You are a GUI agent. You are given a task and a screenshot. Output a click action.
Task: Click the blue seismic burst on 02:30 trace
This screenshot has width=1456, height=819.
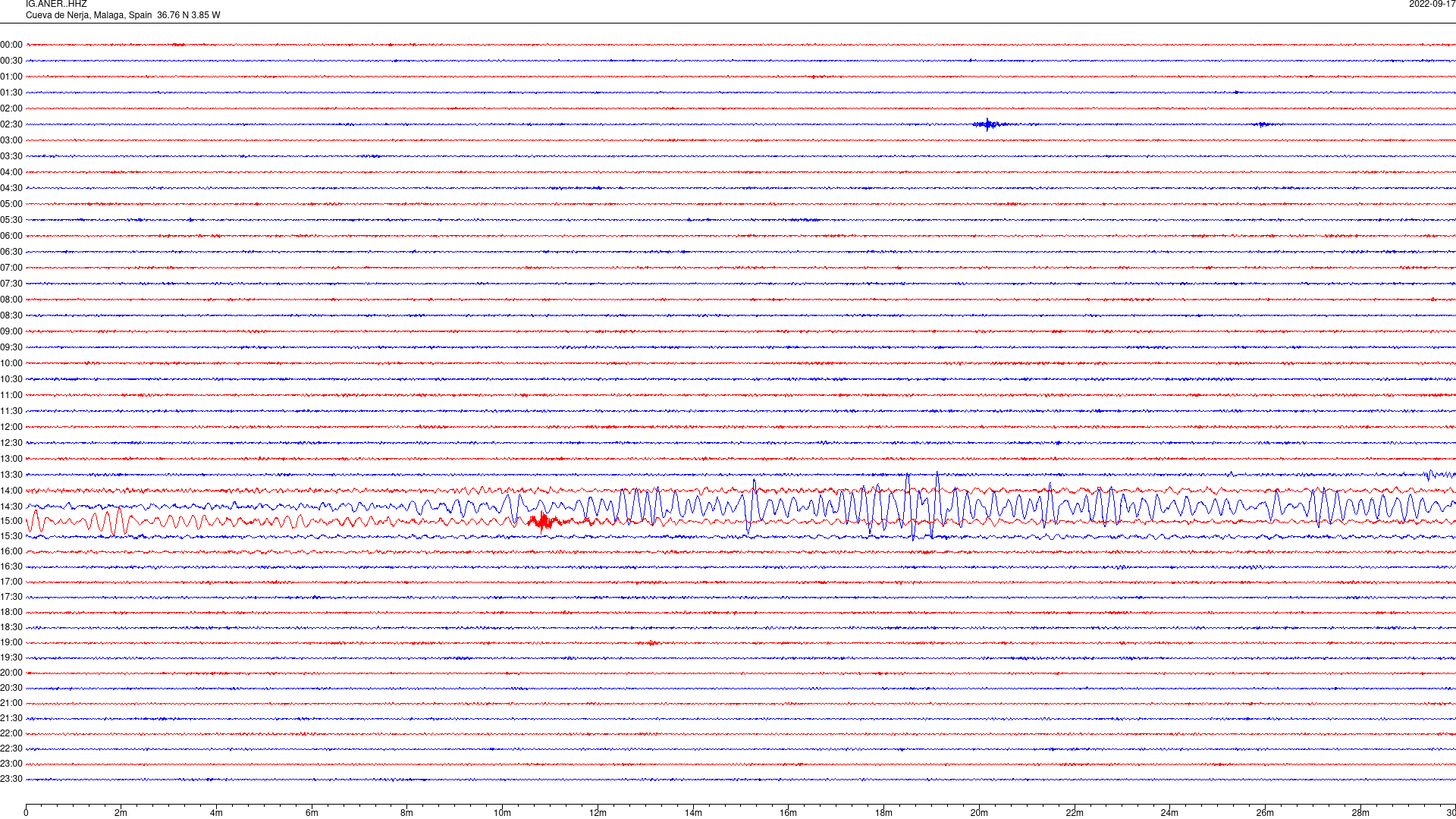990,124
